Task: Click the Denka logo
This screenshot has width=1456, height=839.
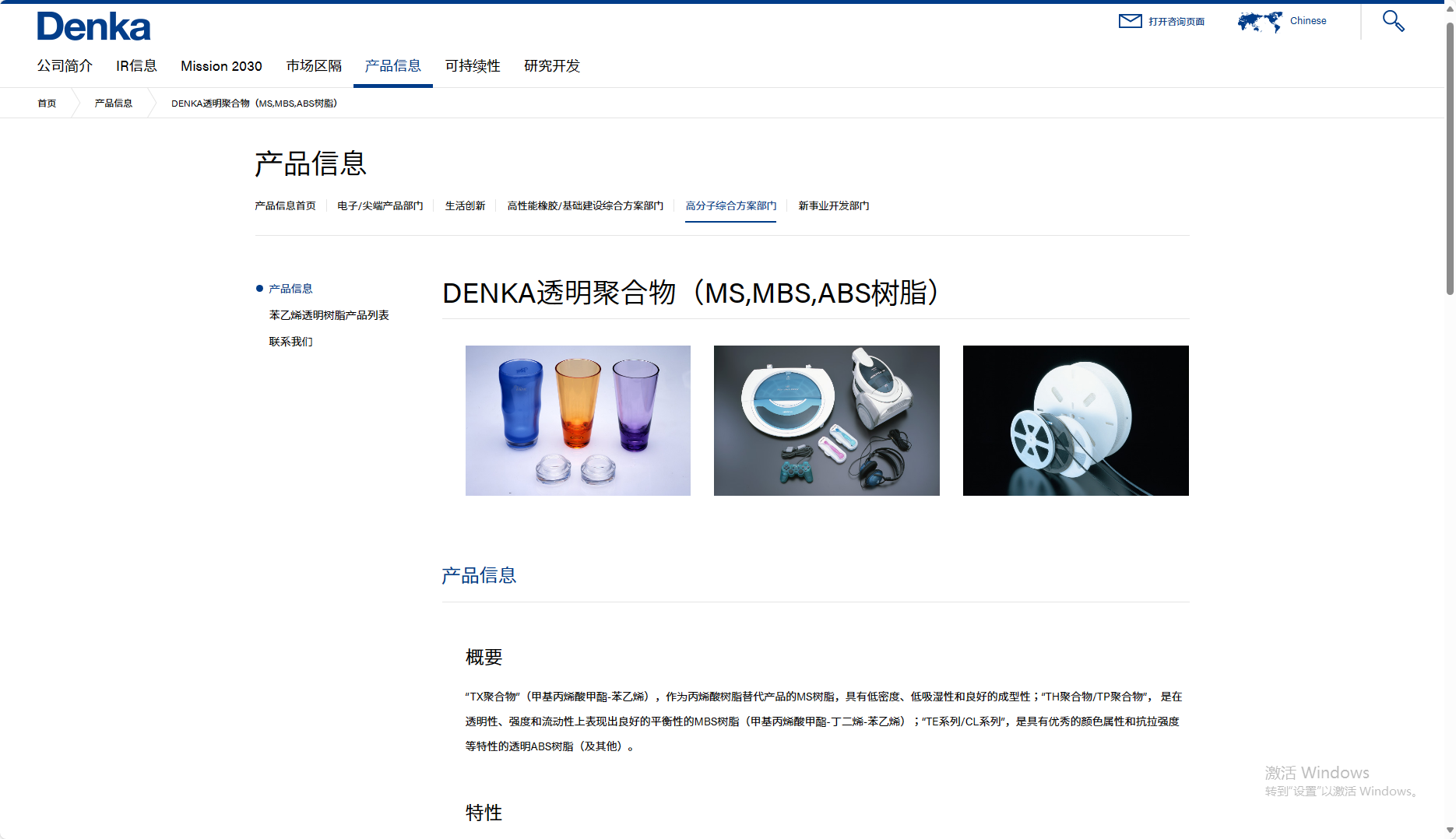Action: coord(93,26)
